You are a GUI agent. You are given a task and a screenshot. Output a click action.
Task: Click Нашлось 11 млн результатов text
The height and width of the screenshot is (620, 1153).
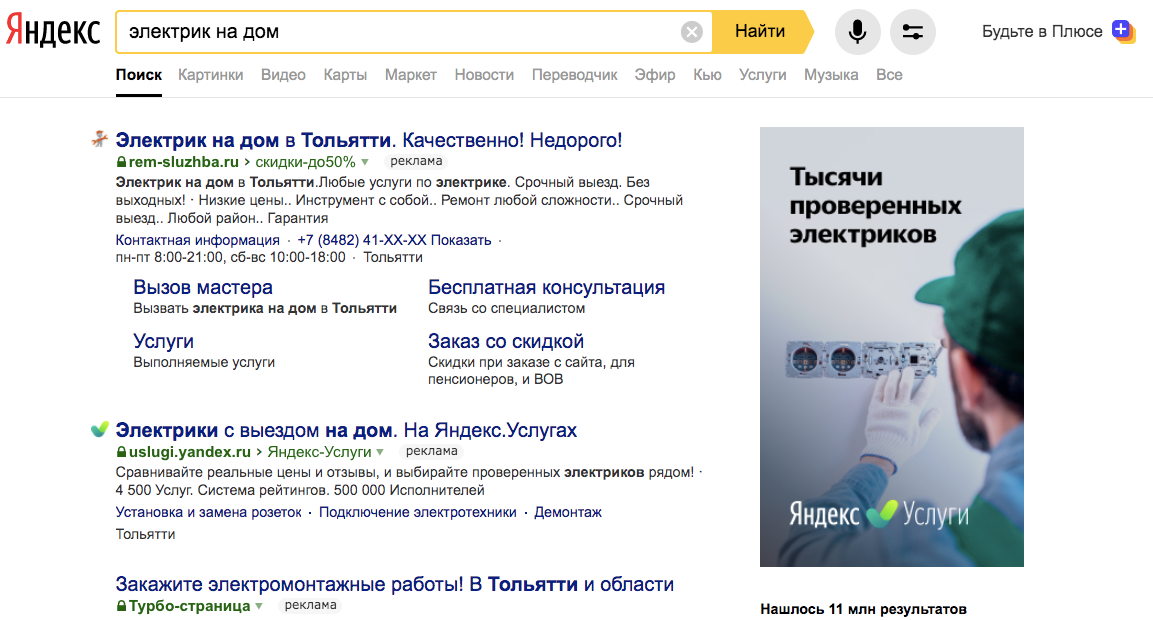click(x=863, y=609)
